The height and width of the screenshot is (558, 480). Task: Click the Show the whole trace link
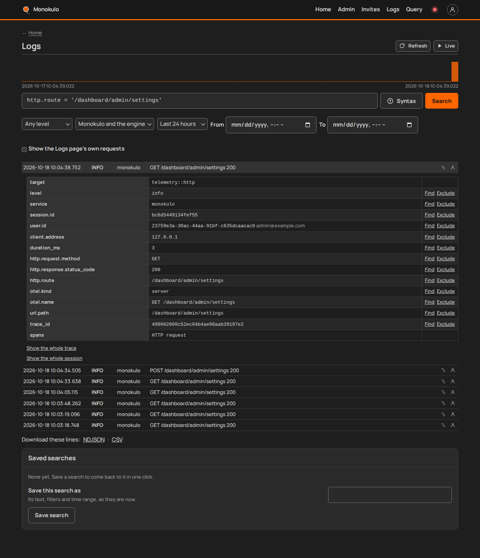pyautogui.click(x=51, y=348)
